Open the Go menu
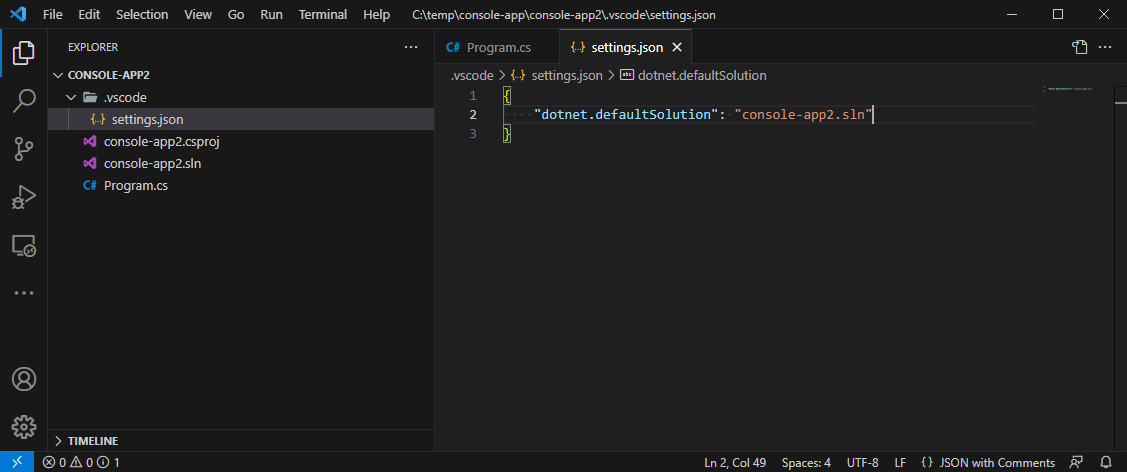This screenshot has height=472, width=1127. coord(236,14)
